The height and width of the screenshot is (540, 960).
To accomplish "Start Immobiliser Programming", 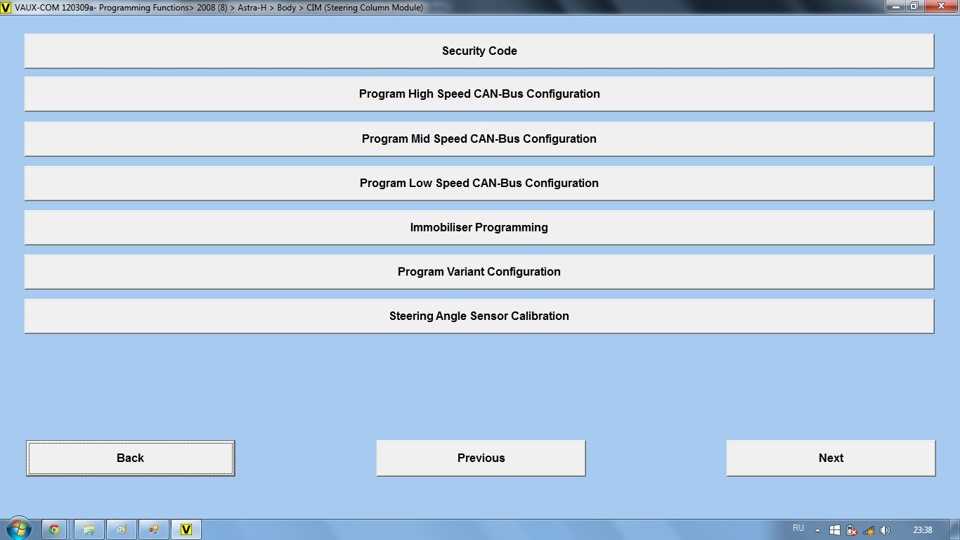I will 479,228.
